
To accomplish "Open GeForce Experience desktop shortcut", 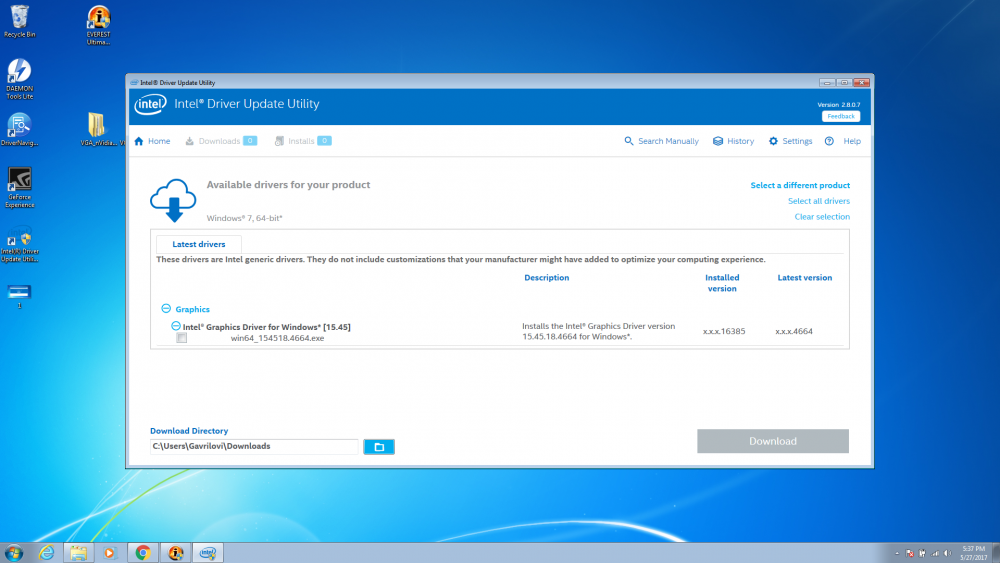I will [x=20, y=187].
